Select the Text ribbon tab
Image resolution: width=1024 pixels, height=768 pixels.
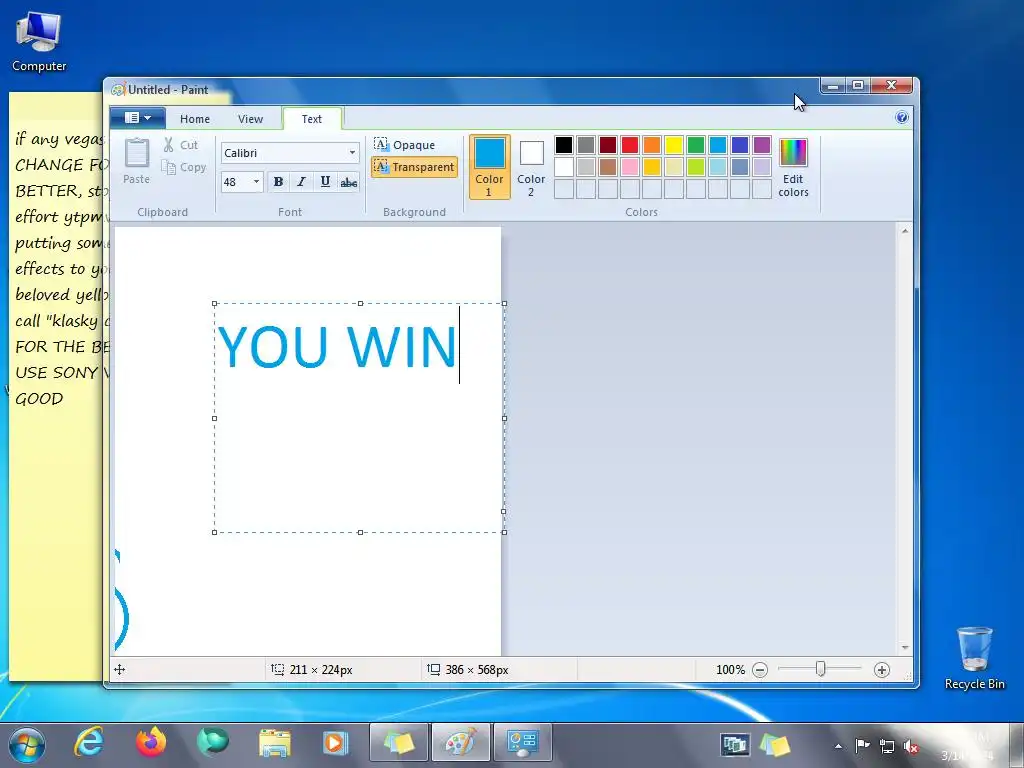coord(312,119)
